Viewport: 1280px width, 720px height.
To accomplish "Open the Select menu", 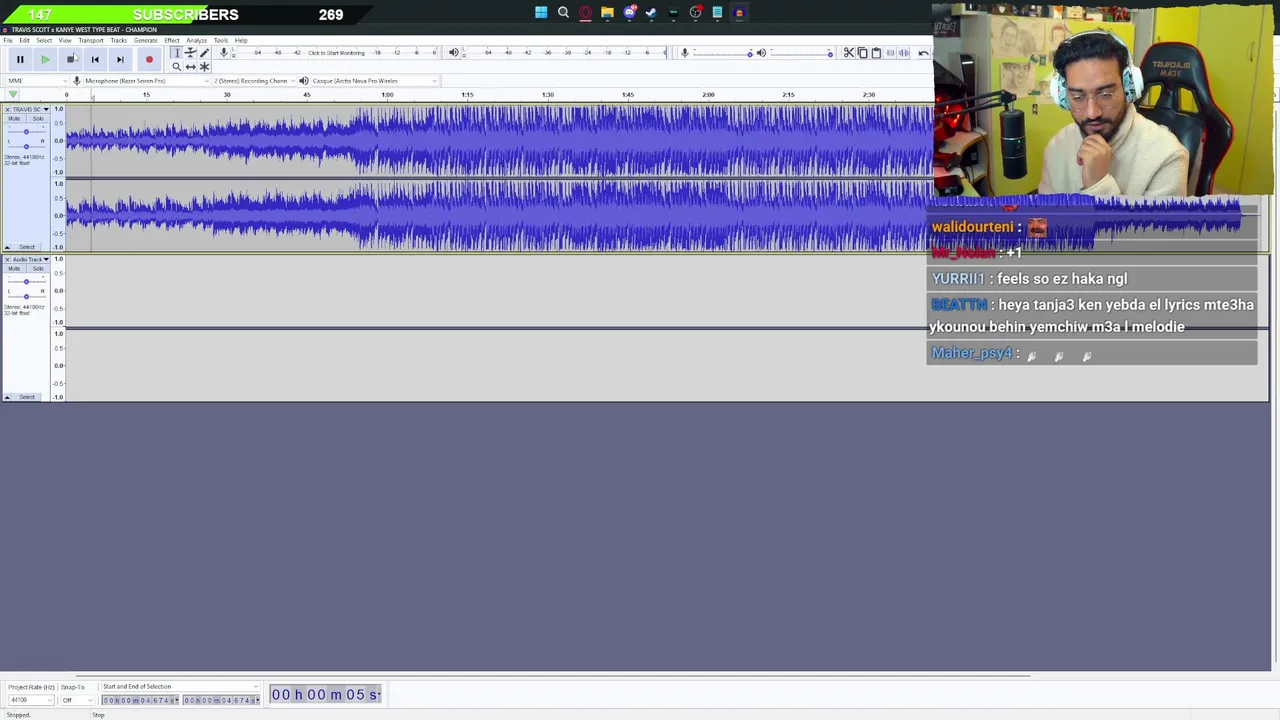I will [x=44, y=41].
